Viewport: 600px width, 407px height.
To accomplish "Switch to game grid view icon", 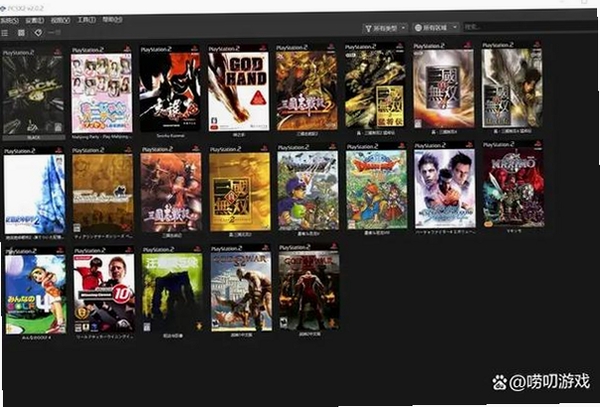I will pos(21,33).
